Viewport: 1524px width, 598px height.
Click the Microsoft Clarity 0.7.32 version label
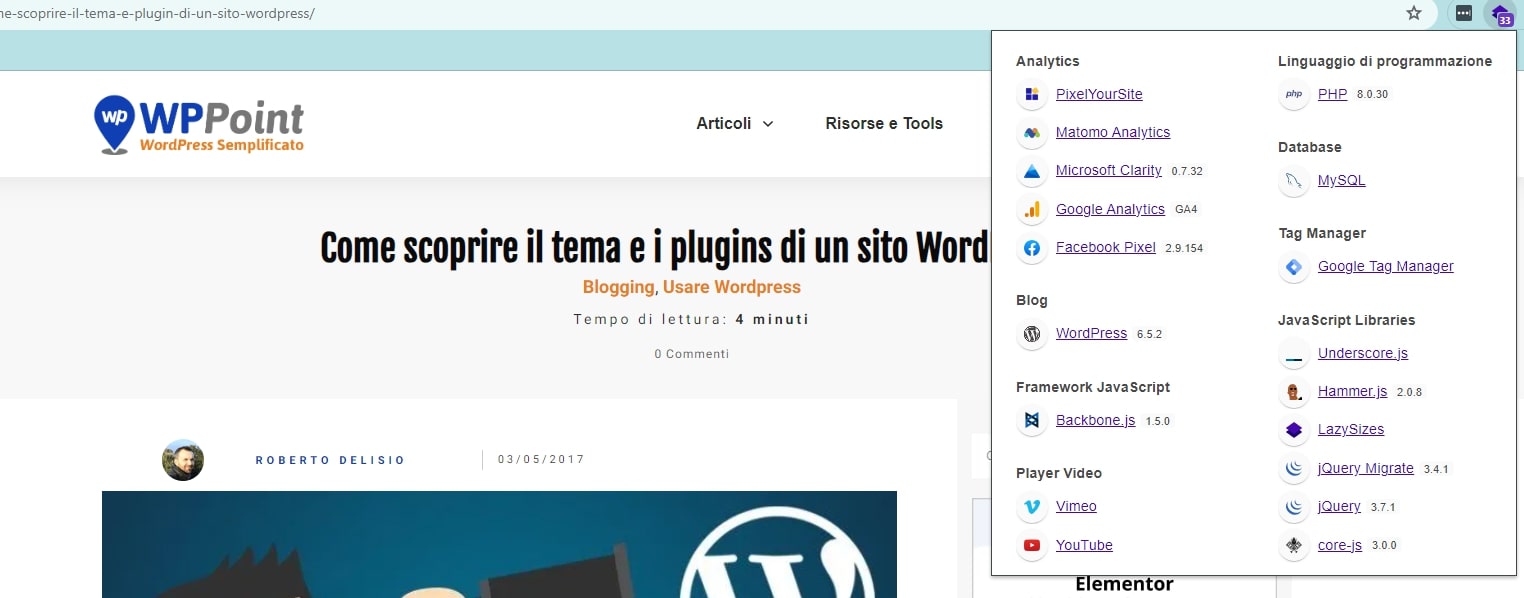pyautogui.click(x=1187, y=171)
